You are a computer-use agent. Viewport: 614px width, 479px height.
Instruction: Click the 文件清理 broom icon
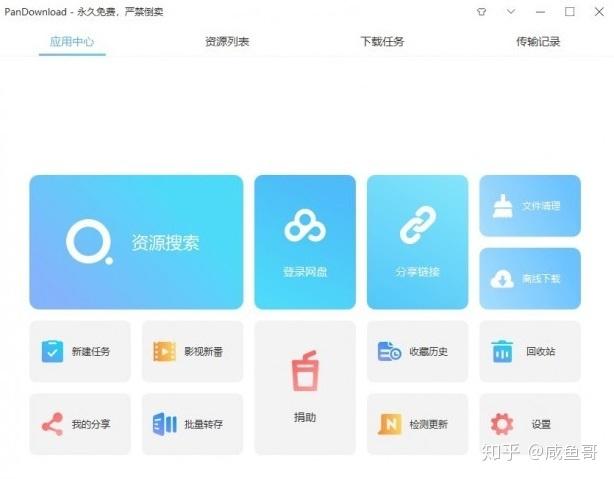coord(502,206)
